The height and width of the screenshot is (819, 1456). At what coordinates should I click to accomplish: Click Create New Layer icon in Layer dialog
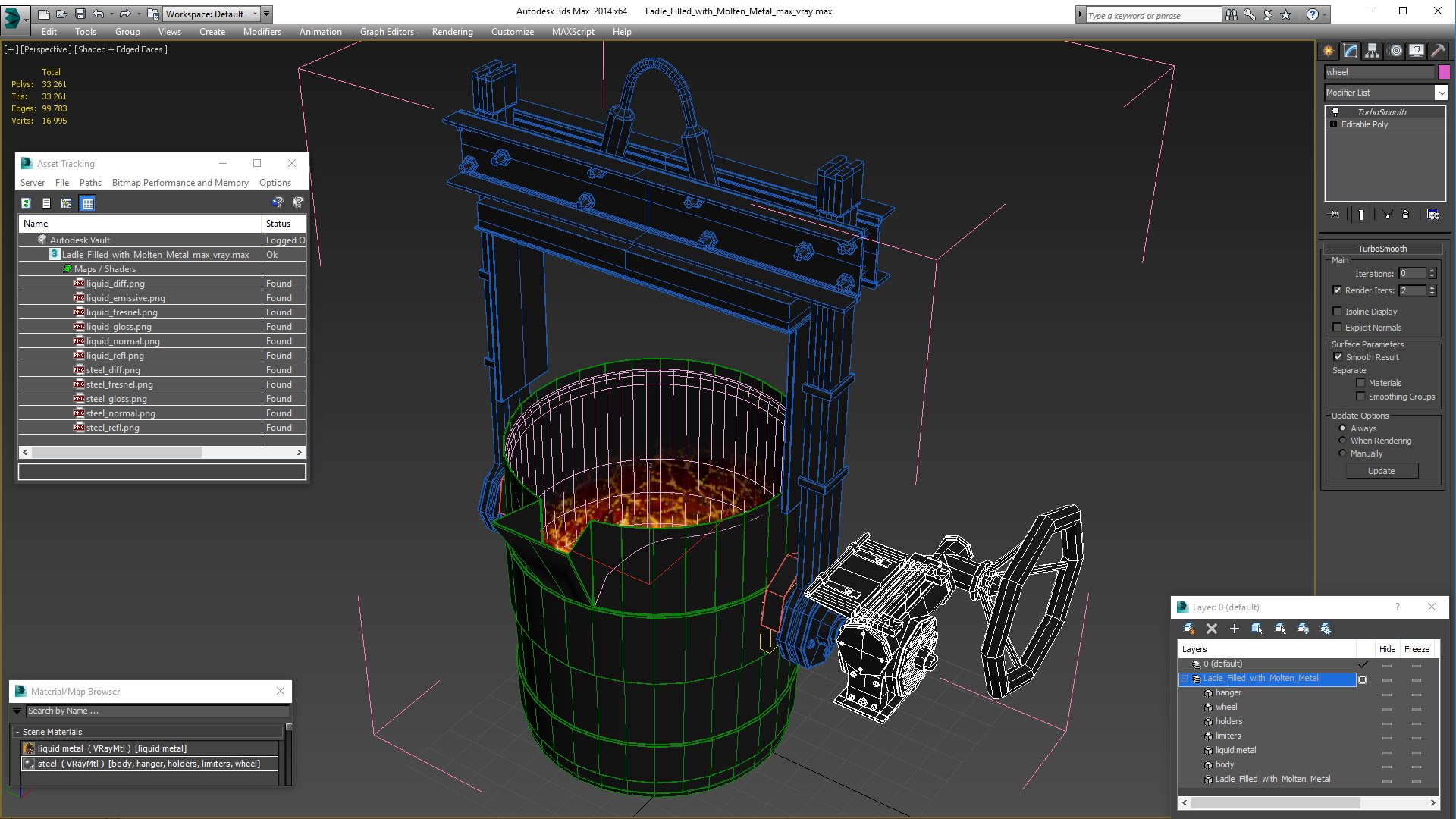tap(1189, 629)
